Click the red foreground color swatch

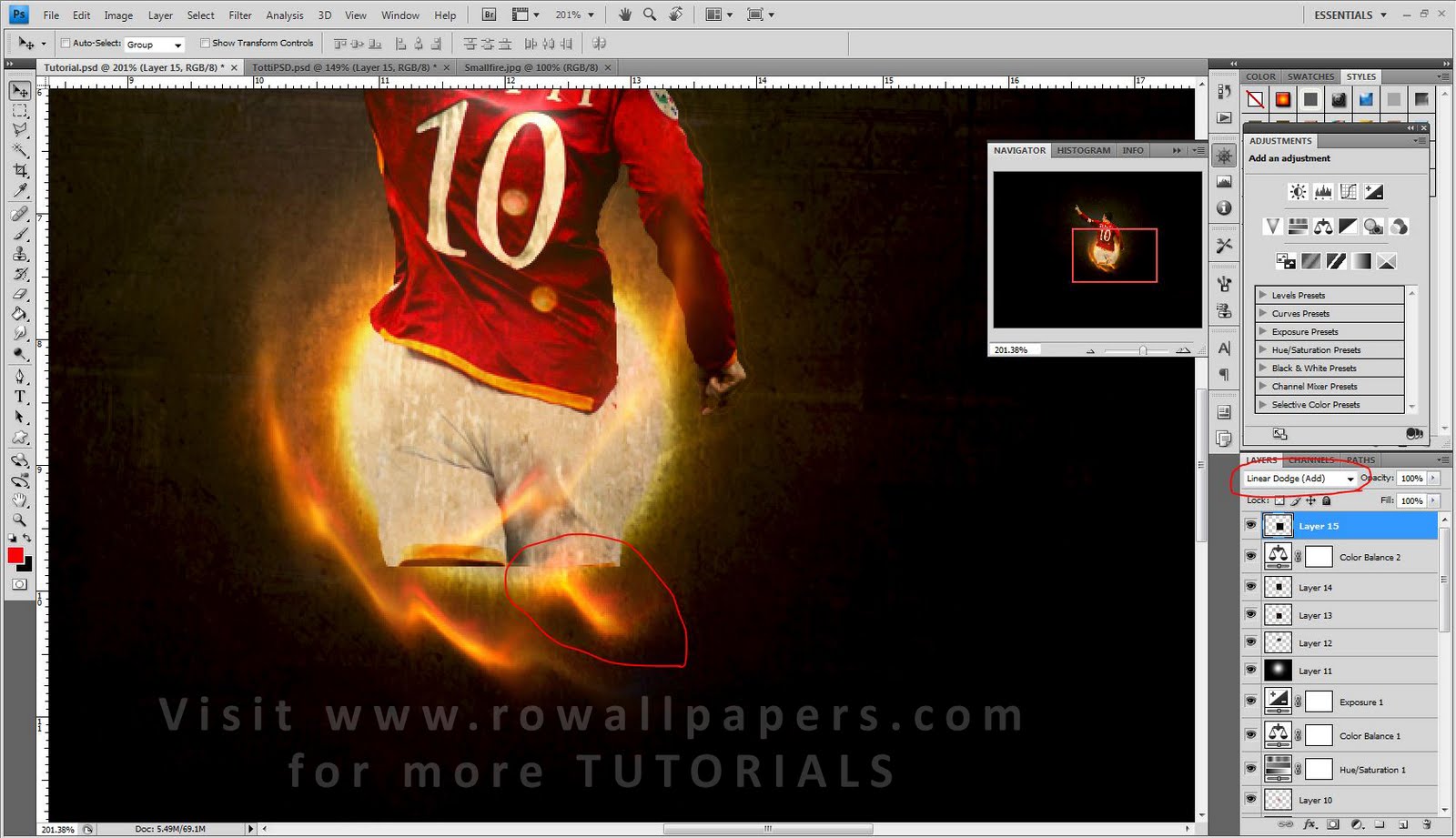(15, 555)
